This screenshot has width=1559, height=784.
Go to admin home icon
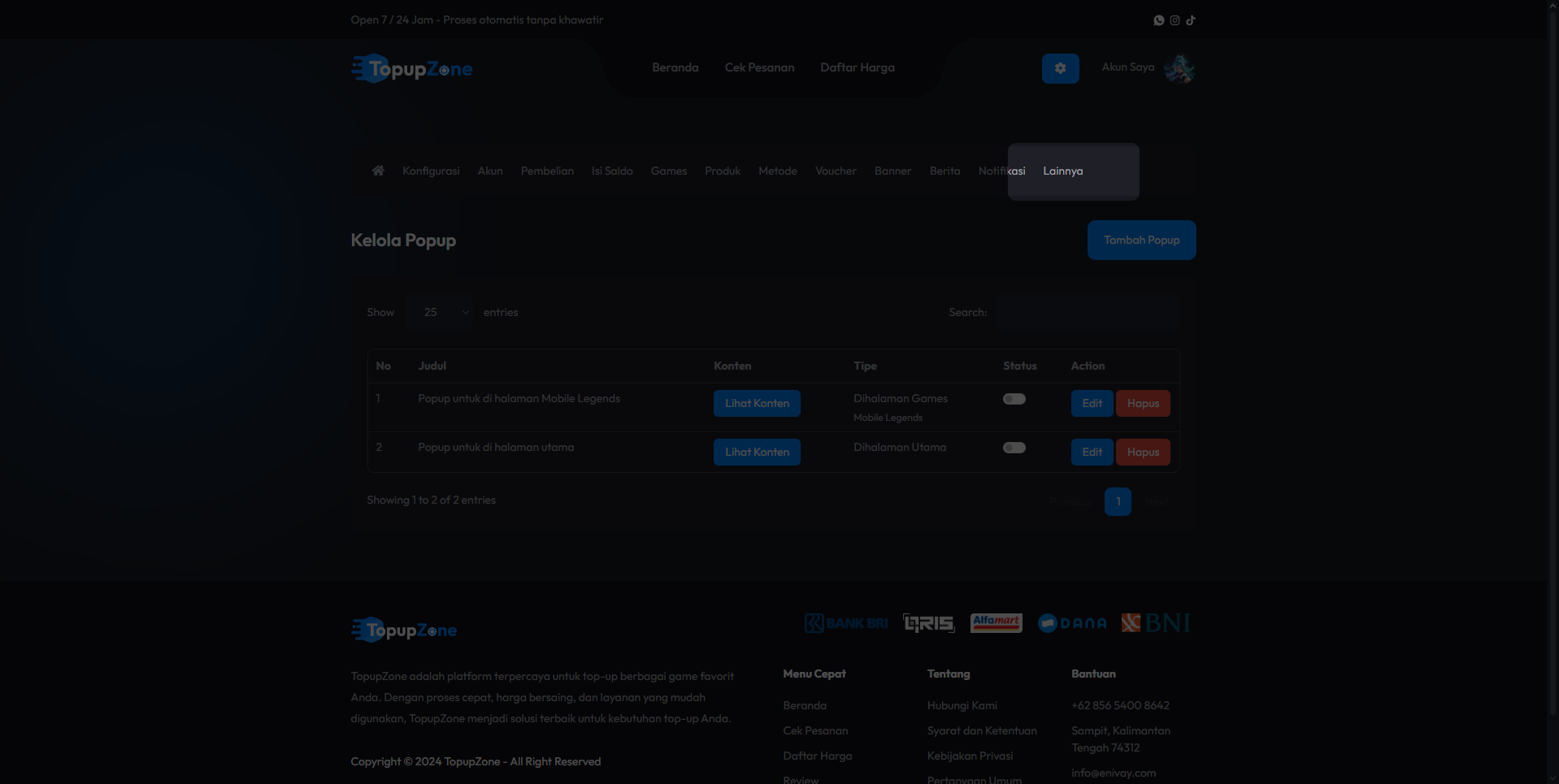378,171
